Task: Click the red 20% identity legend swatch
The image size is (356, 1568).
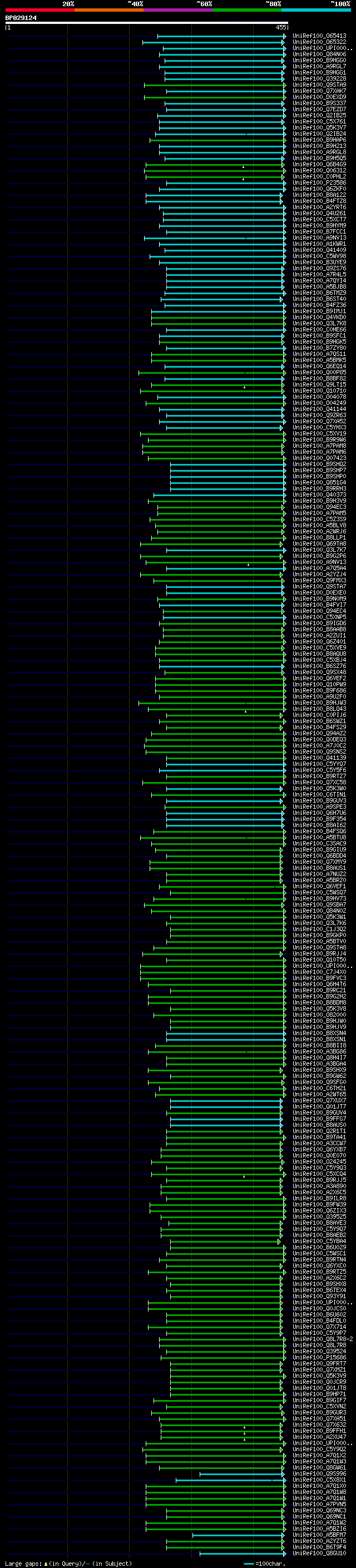Action: [x=39, y=10]
